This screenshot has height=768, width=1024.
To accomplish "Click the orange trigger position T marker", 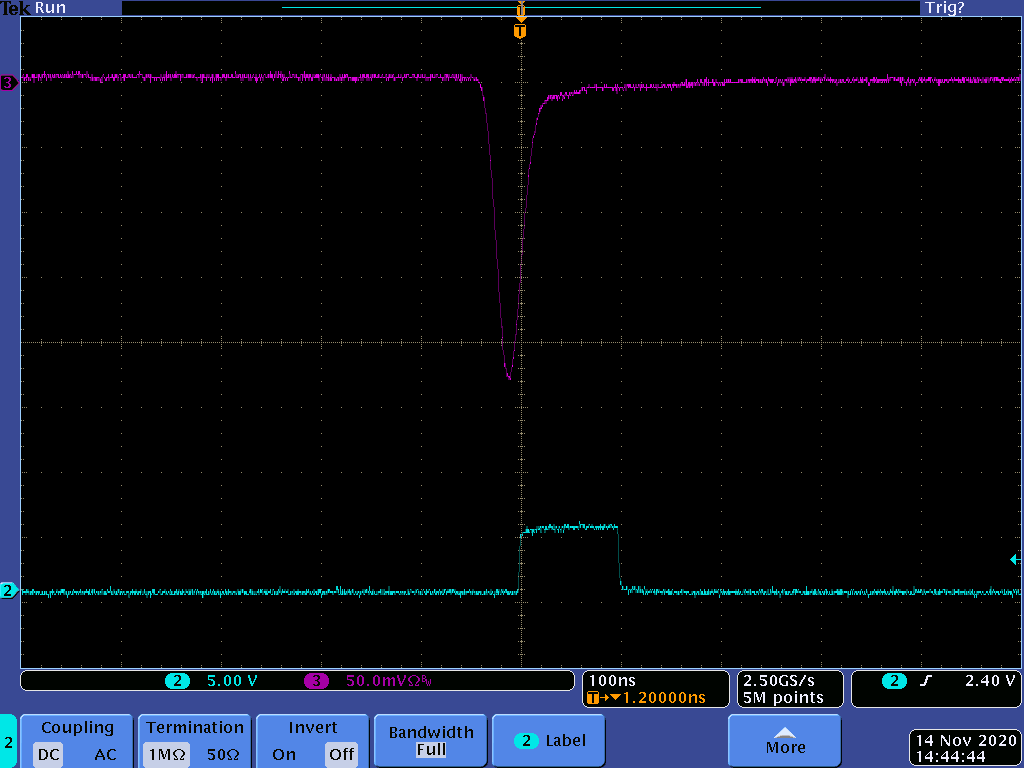I will tap(519, 32).
